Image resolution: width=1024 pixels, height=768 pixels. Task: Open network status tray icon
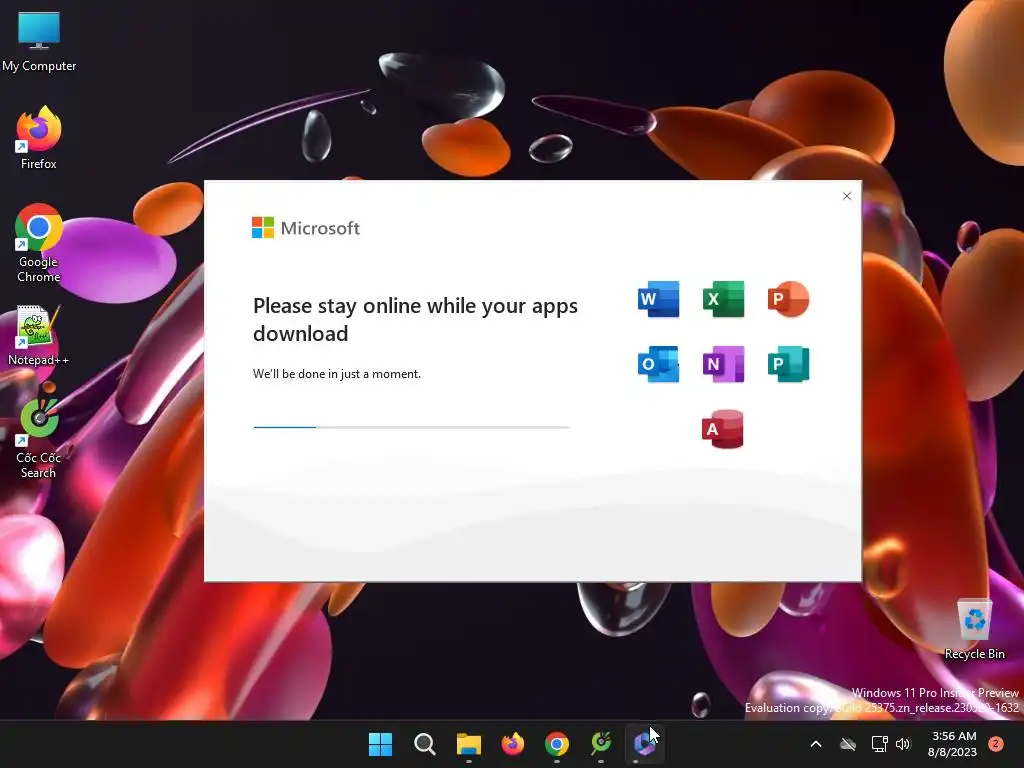pos(880,744)
